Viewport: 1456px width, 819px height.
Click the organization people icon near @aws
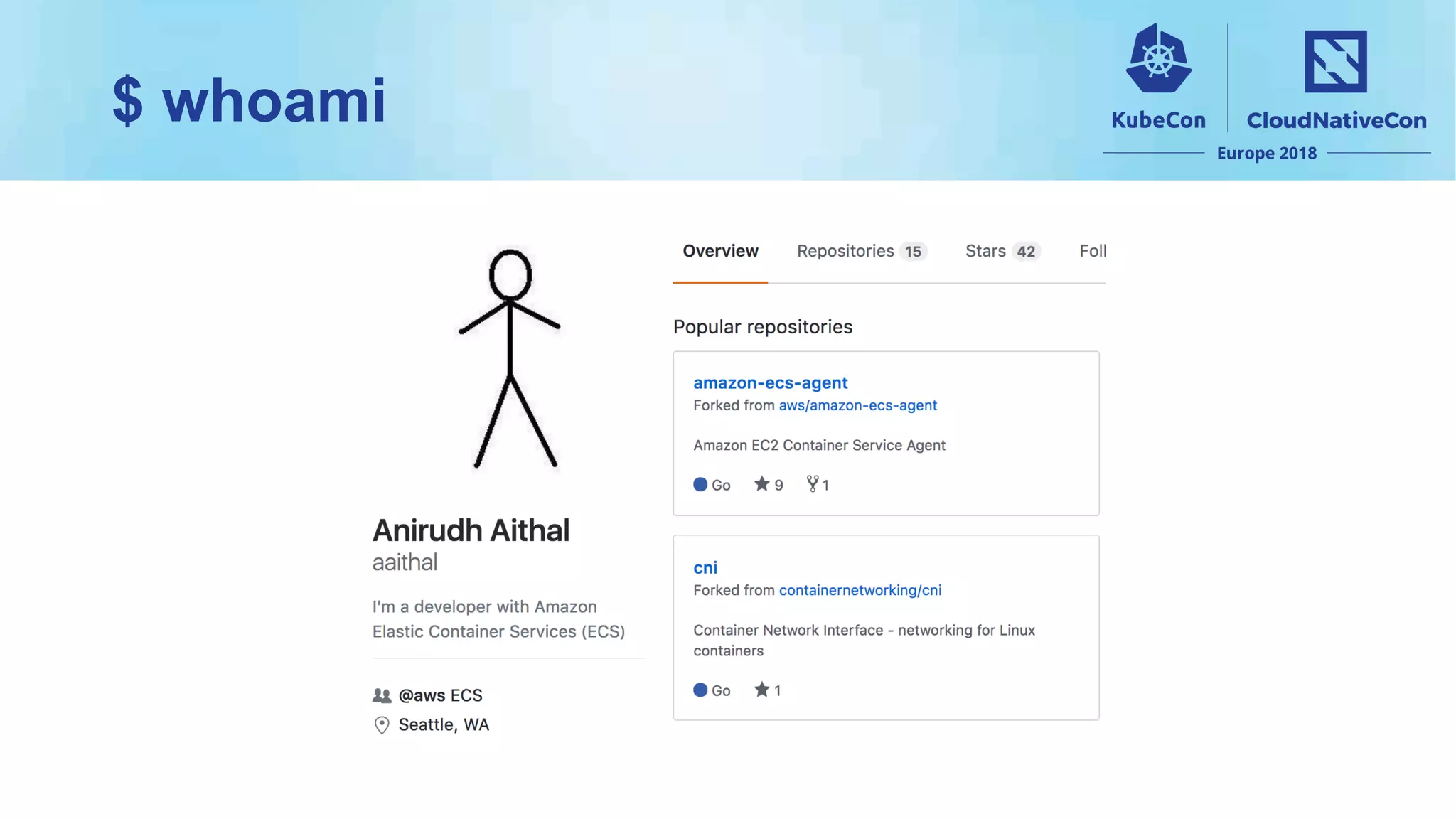[x=382, y=695]
